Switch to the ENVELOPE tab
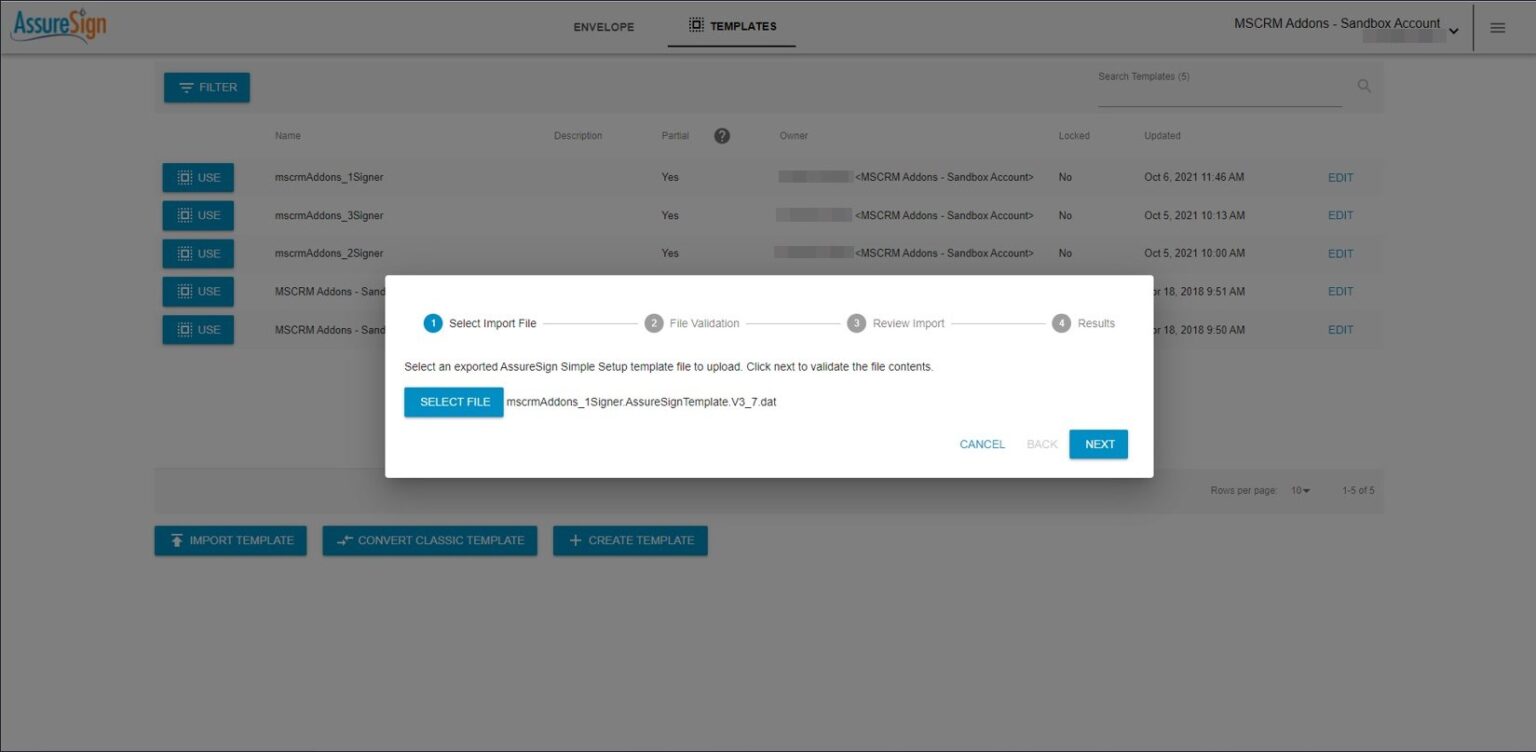 [603, 27]
